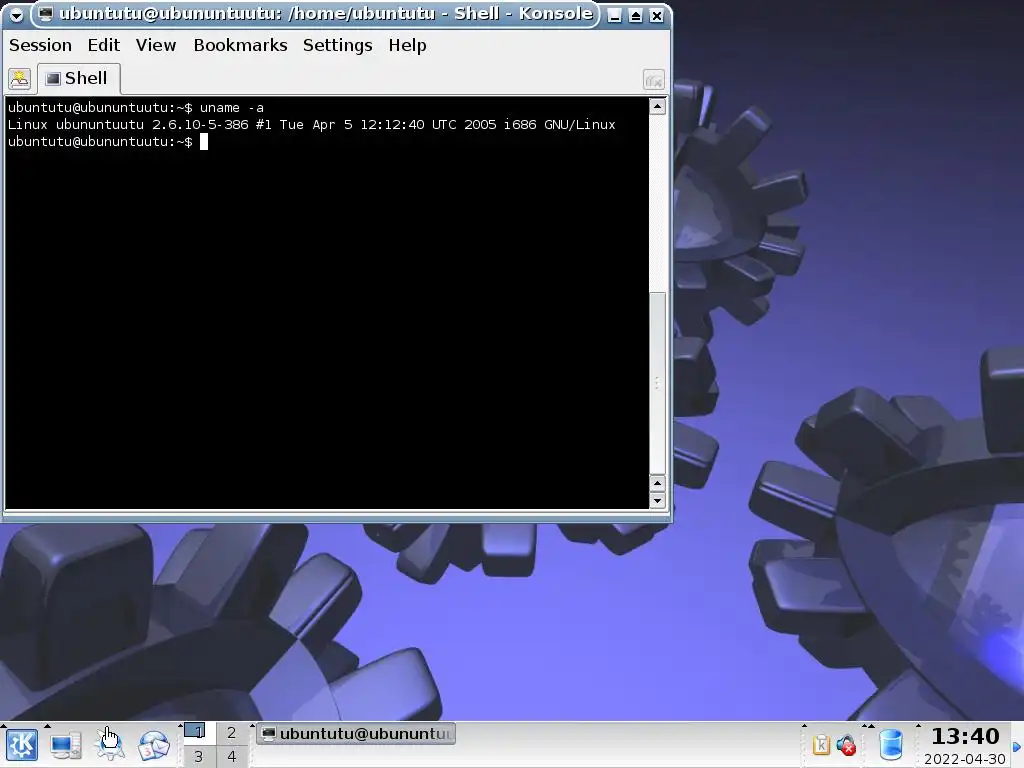The image size is (1024, 768).
Task: Switch to virtual desktop 1
Action: (198, 733)
